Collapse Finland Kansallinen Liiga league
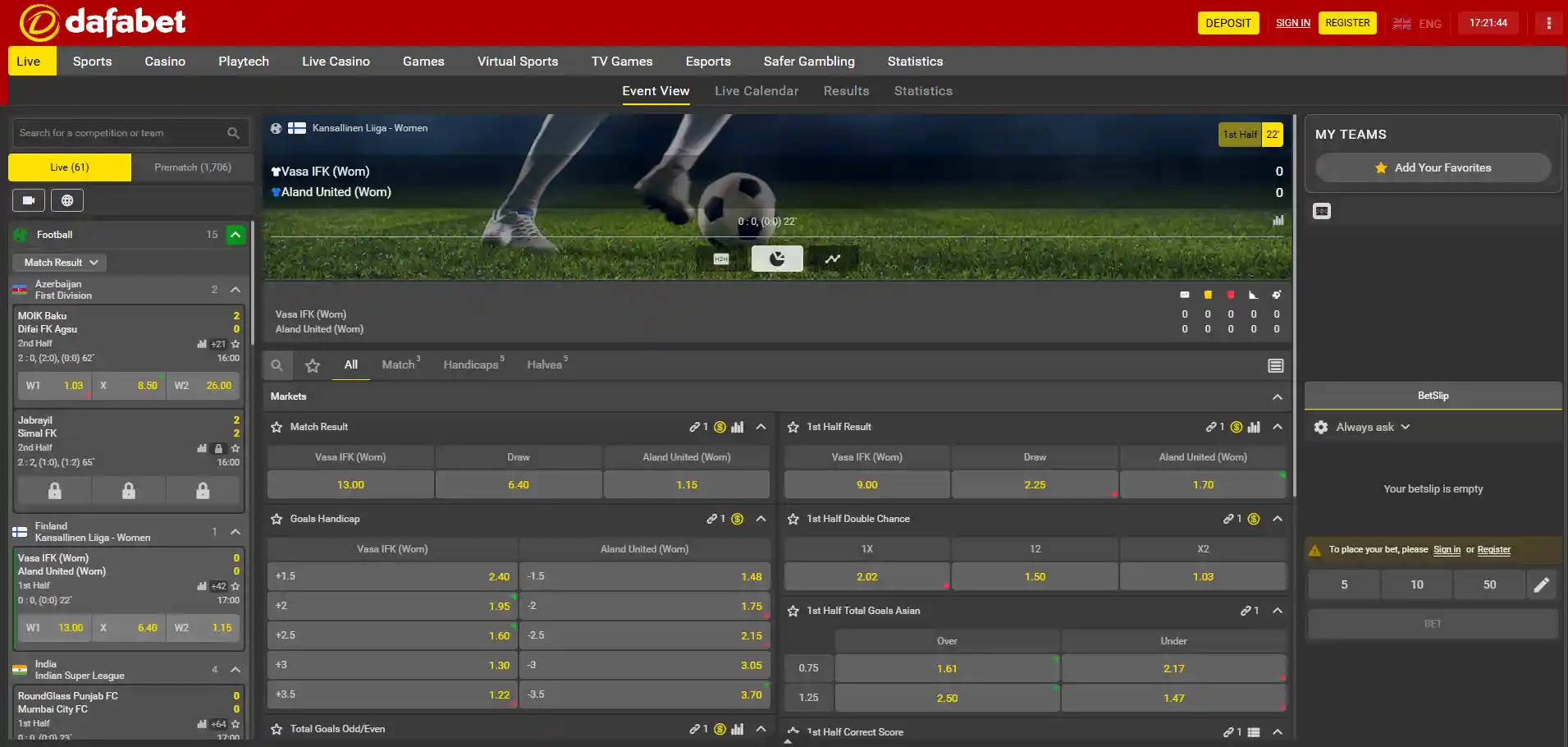 click(x=235, y=532)
